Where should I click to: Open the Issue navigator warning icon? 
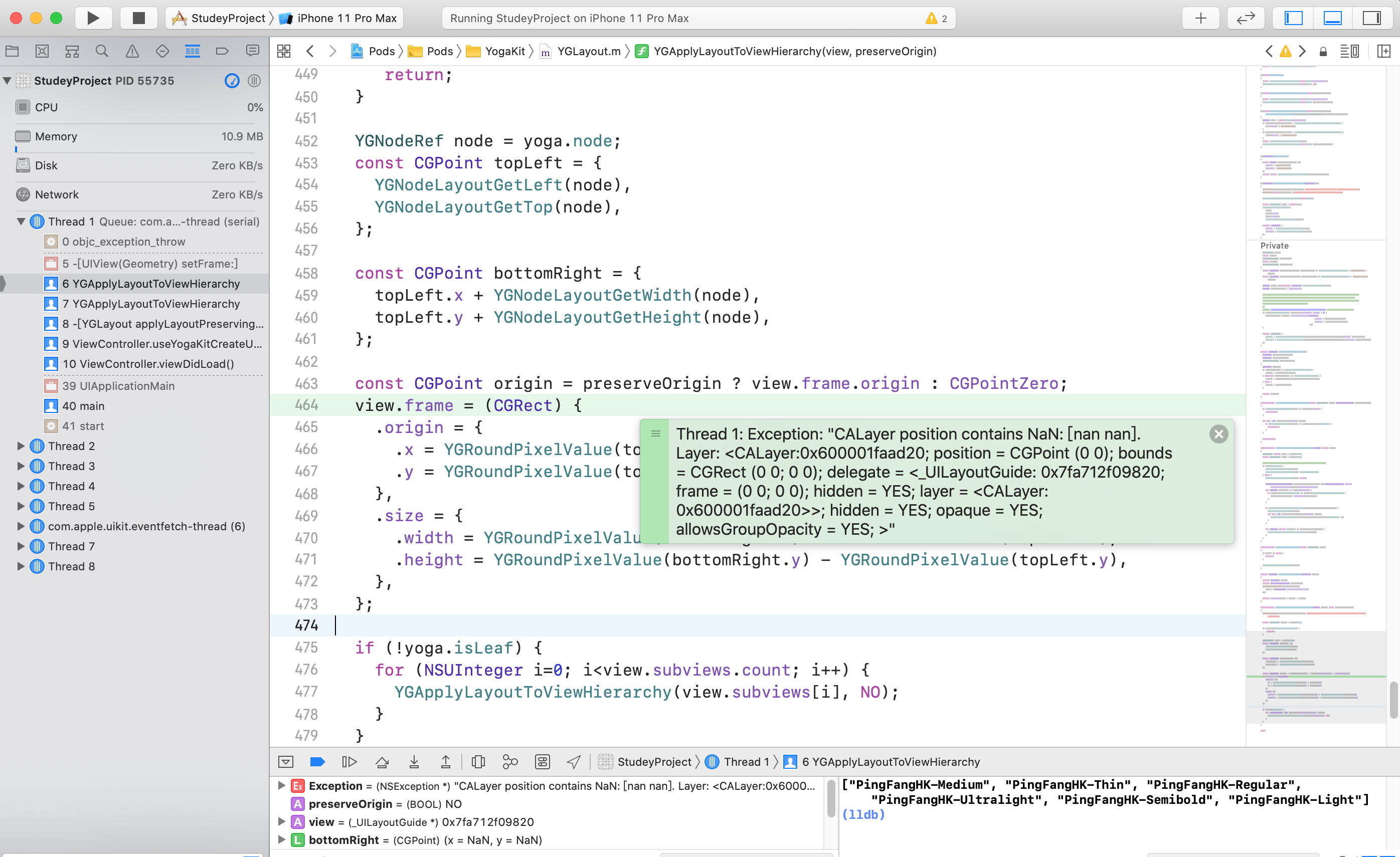click(132, 51)
